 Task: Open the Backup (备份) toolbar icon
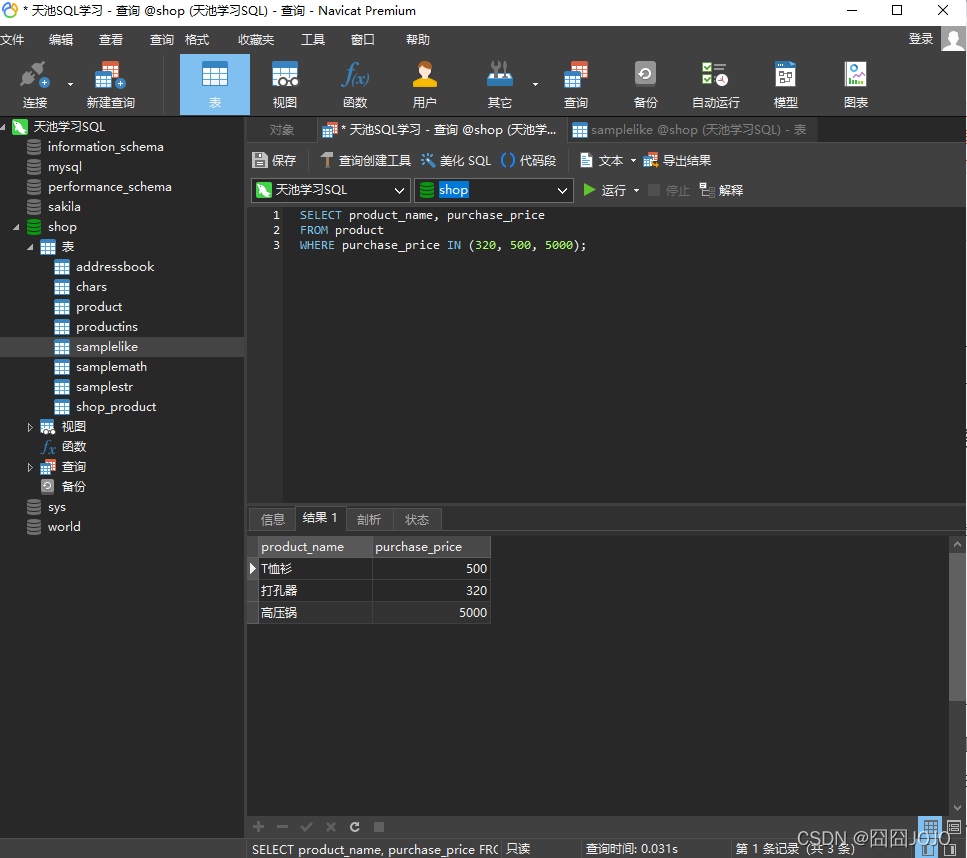click(x=645, y=85)
